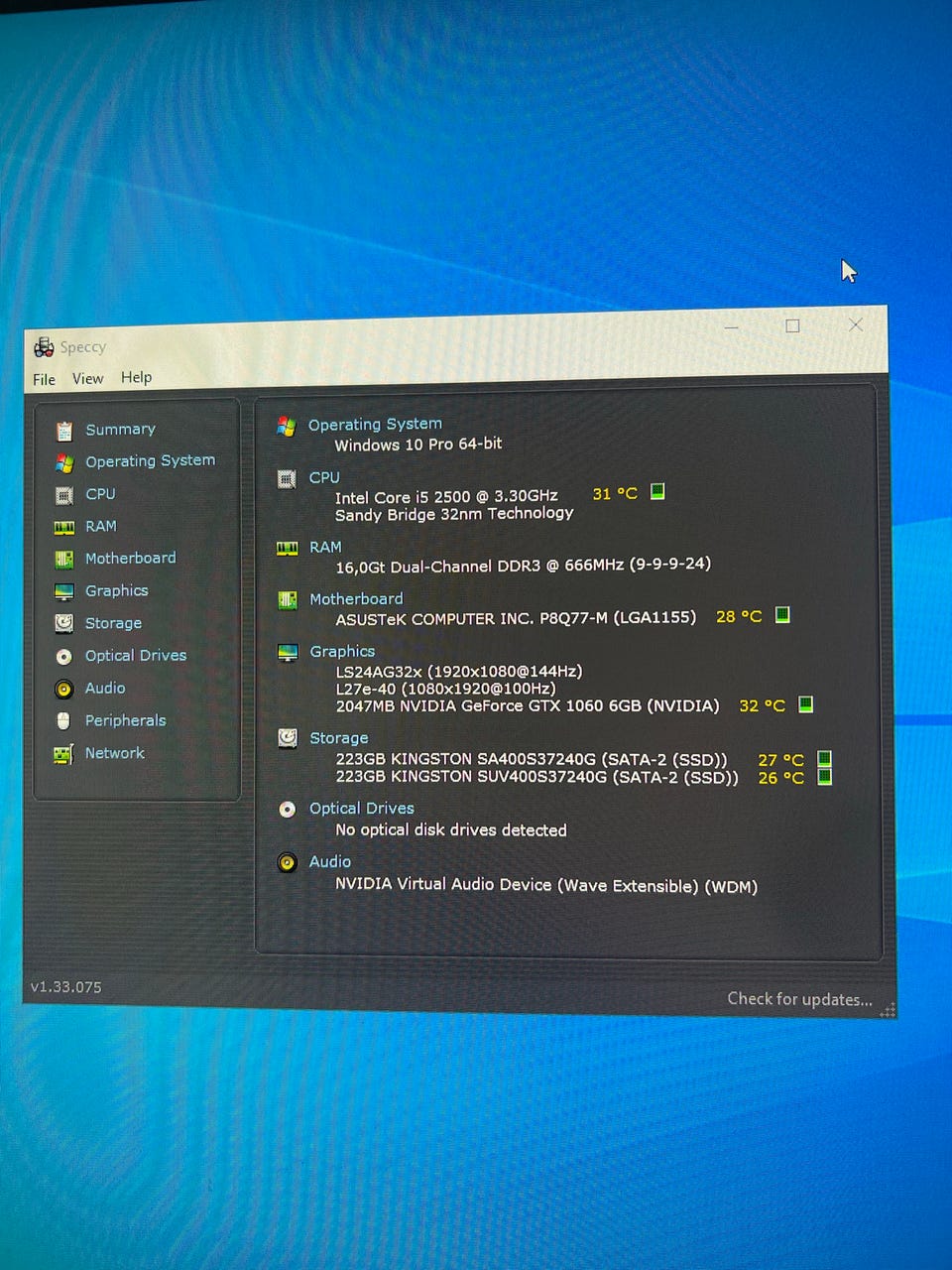Click the Motherboard heading link in summary

(x=356, y=599)
